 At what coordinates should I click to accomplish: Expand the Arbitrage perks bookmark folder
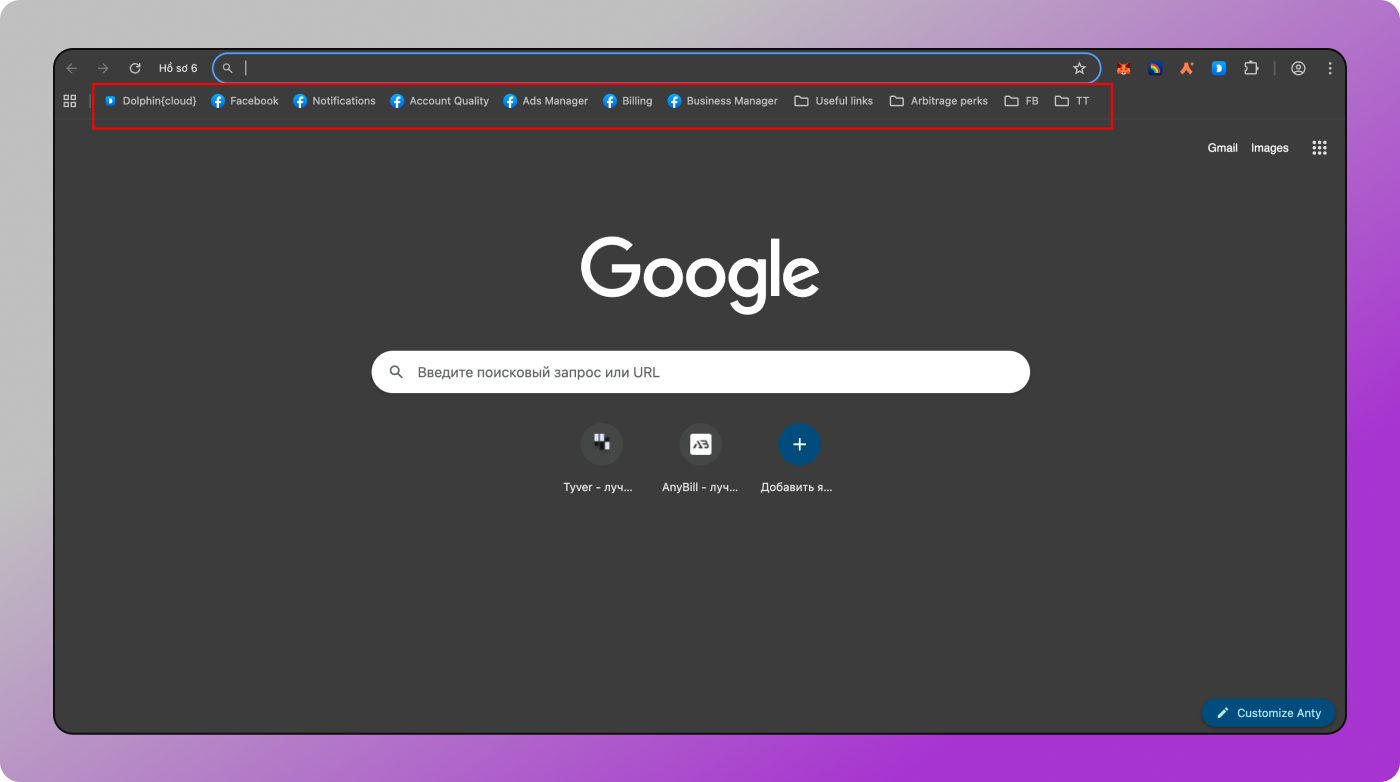tap(938, 101)
